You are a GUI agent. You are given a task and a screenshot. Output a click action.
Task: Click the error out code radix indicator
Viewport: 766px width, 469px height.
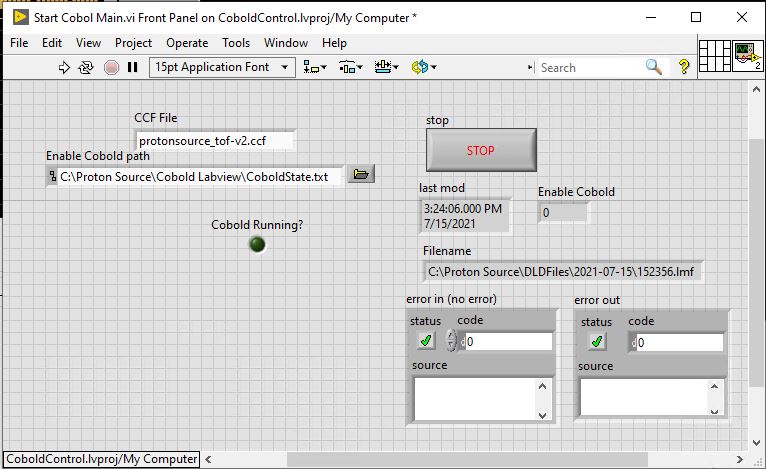(x=634, y=342)
